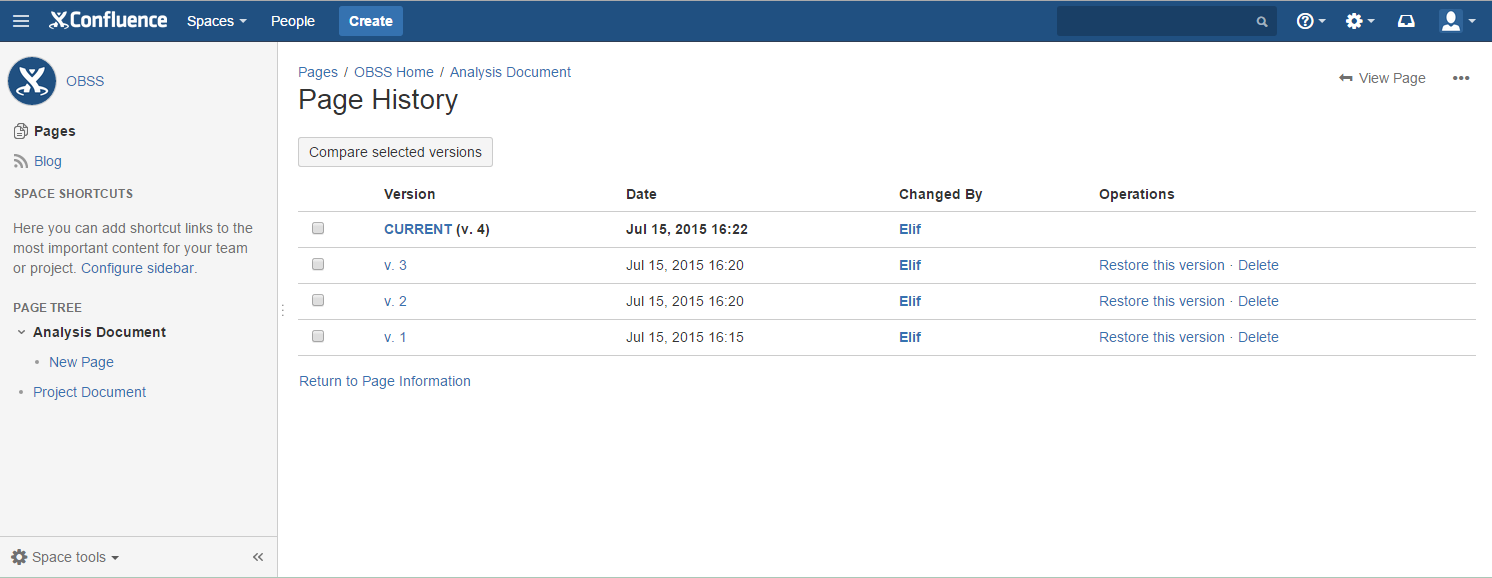Open the Blog feed in sidebar
1492x578 pixels.
[47, 161]
